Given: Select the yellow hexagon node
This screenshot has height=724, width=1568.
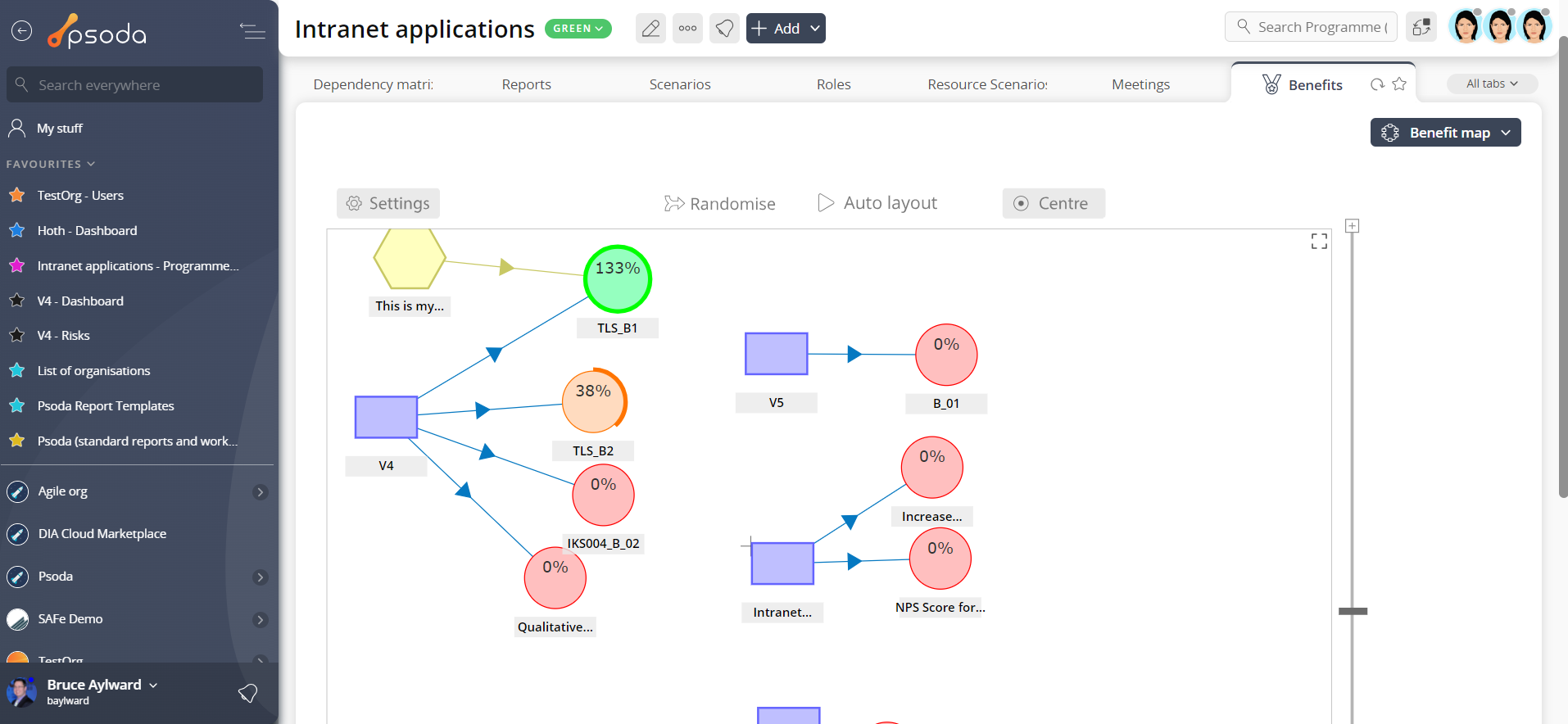Looking at the screenshot, I should pos(410,259).
